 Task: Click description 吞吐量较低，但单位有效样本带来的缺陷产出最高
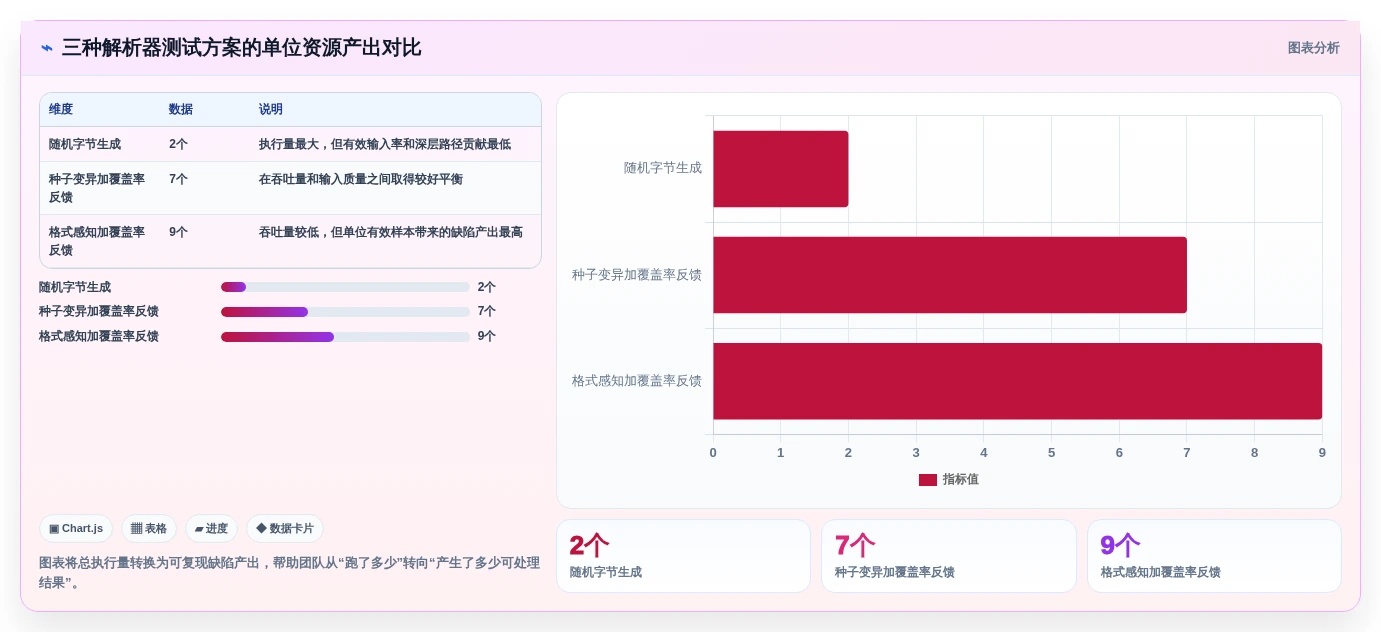pyautogui.click(x=391, y=232)
